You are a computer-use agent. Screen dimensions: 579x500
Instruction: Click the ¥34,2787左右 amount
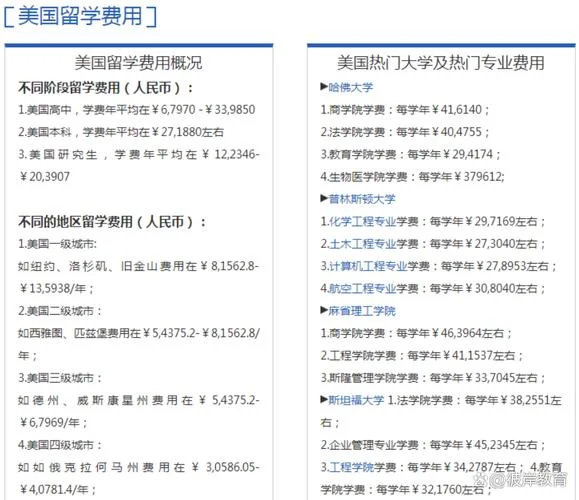479,467
